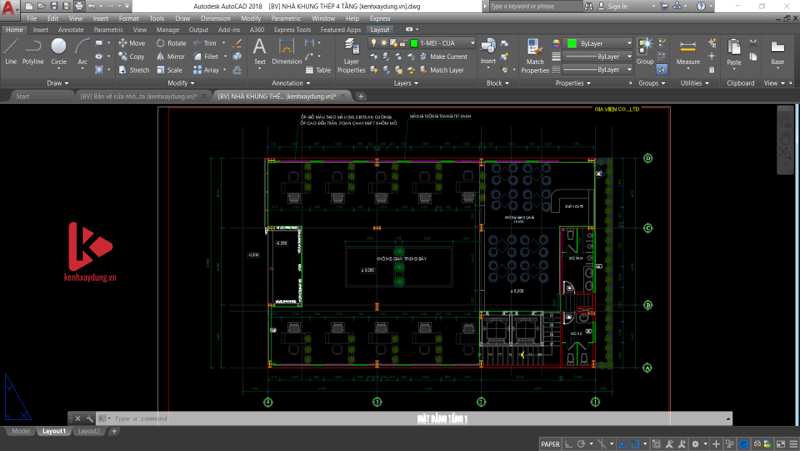
Task: Open the ByLayer object color dropdown
Action: 598,44
